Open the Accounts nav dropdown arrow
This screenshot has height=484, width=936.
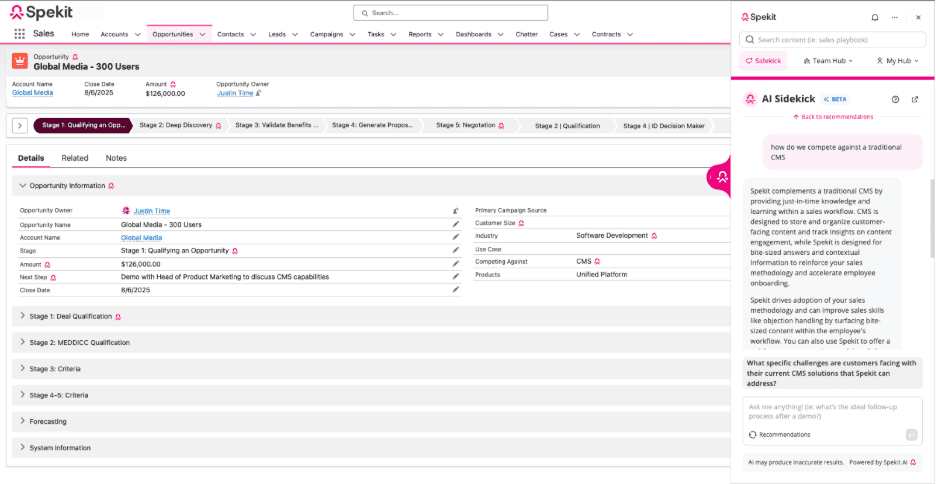coord(138,35)
